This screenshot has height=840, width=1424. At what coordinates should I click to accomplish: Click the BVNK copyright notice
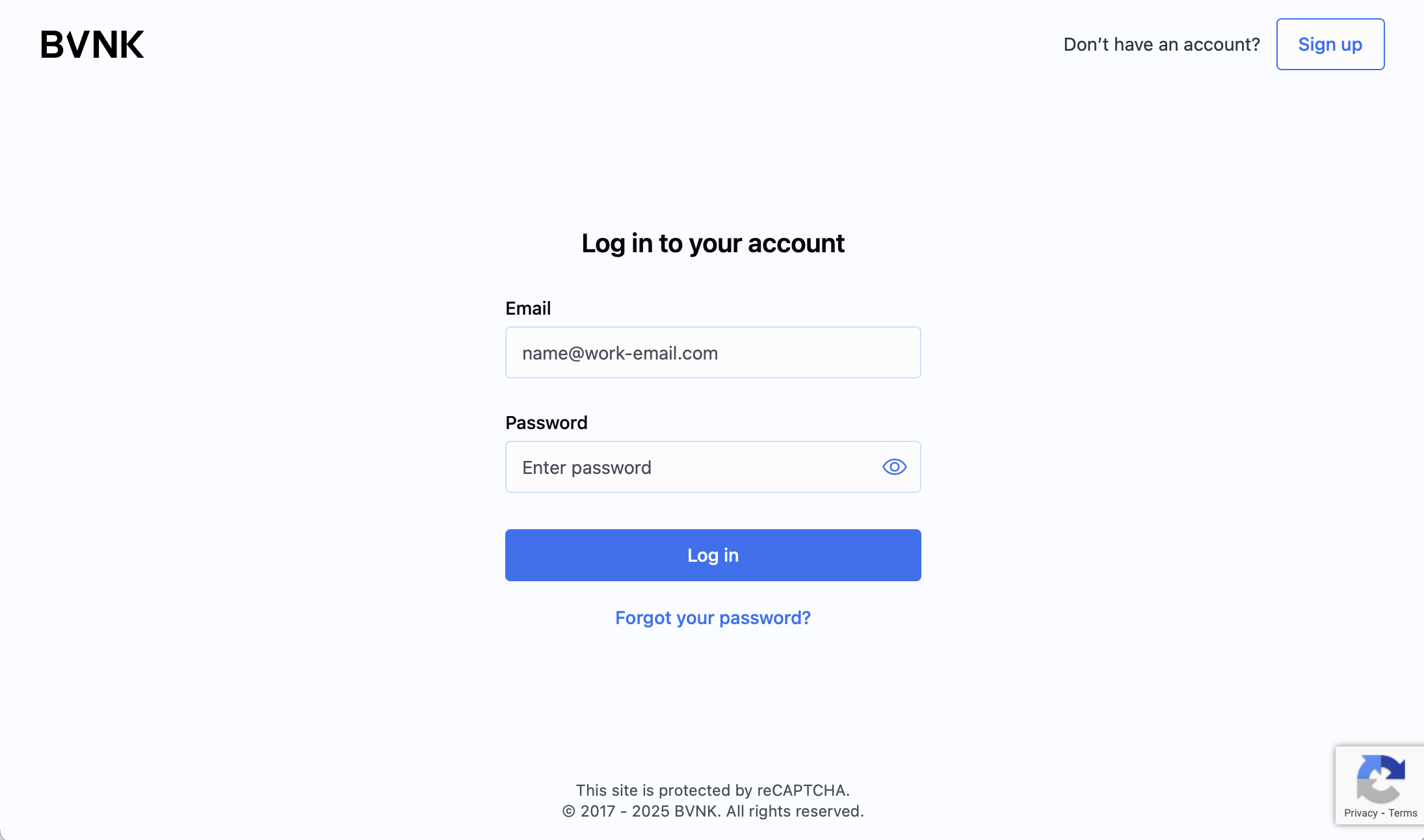pos(713,811)
